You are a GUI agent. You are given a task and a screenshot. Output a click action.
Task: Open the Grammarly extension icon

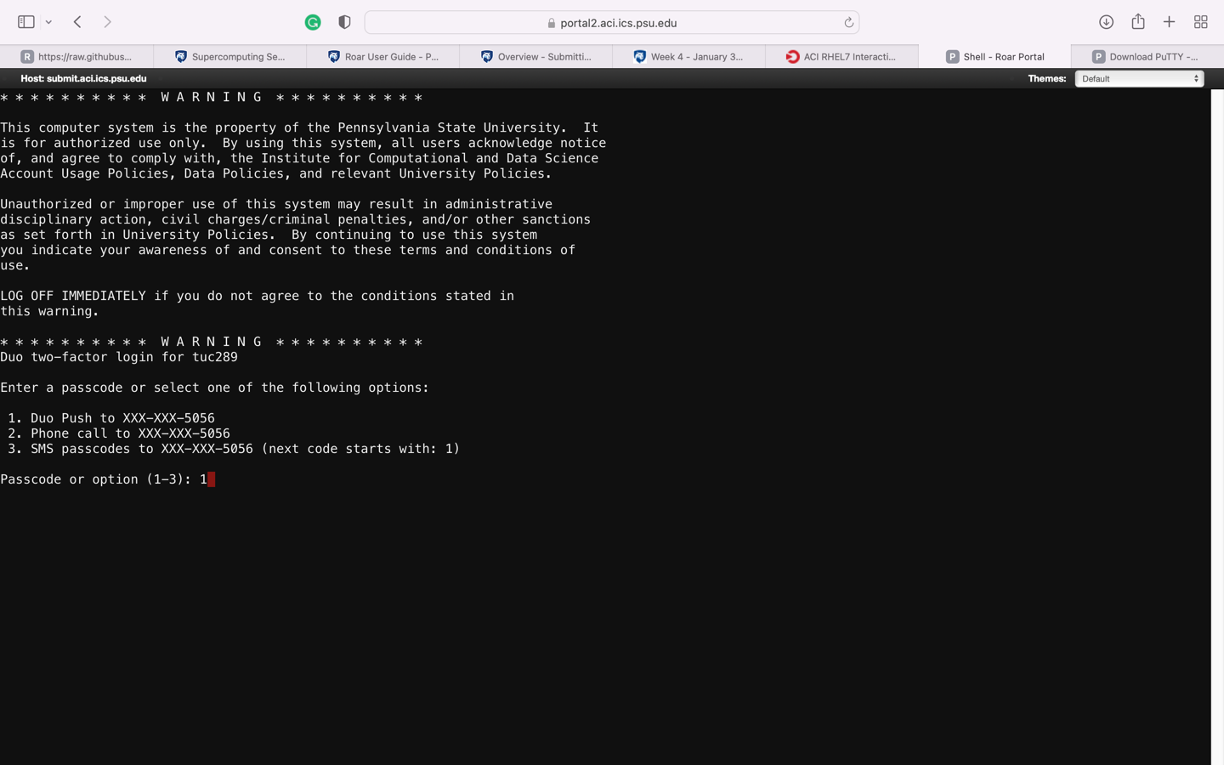click(313, 22)
